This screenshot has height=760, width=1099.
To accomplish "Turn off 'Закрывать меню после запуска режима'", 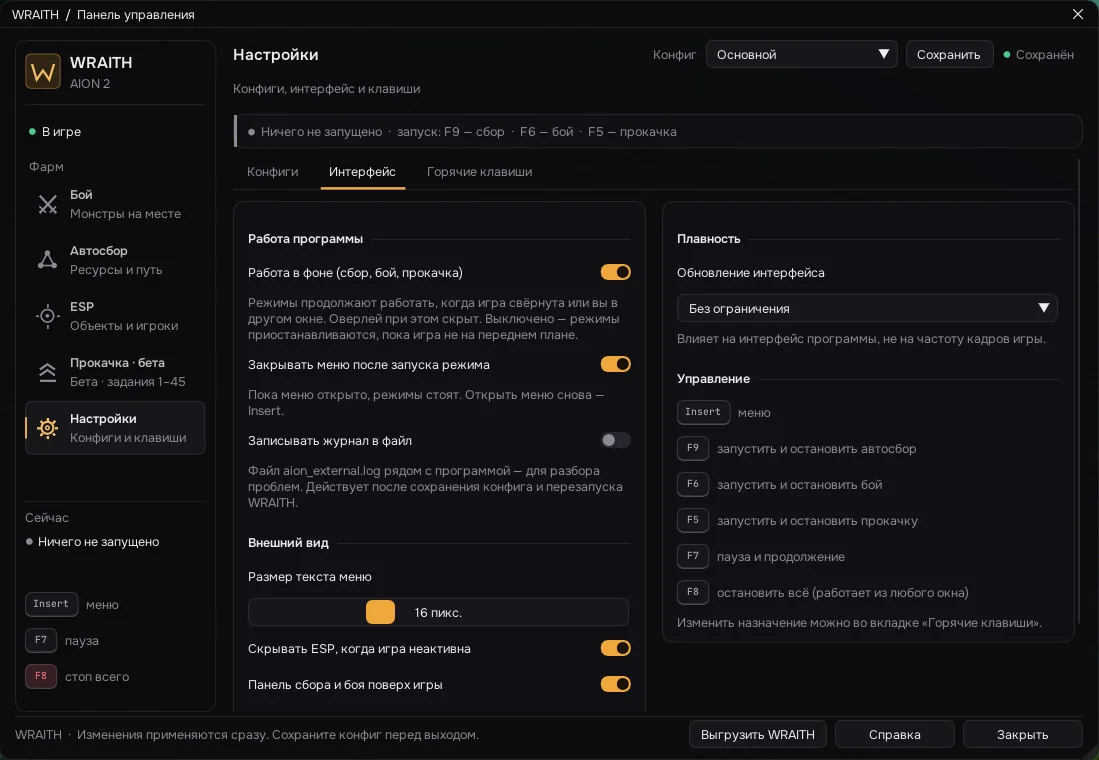I will pos(615,364).
